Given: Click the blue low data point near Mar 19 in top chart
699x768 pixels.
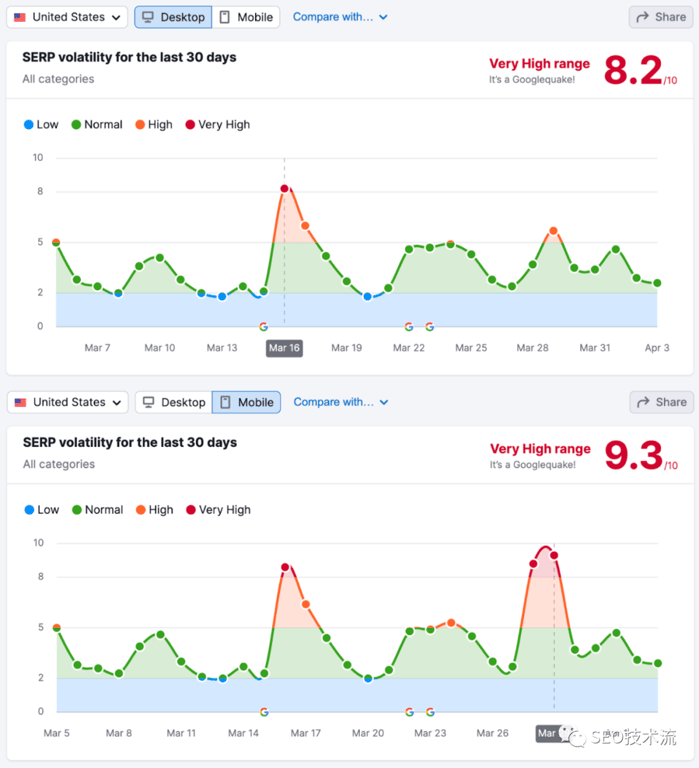Looking at the screenshot, I should pos(367,297).
